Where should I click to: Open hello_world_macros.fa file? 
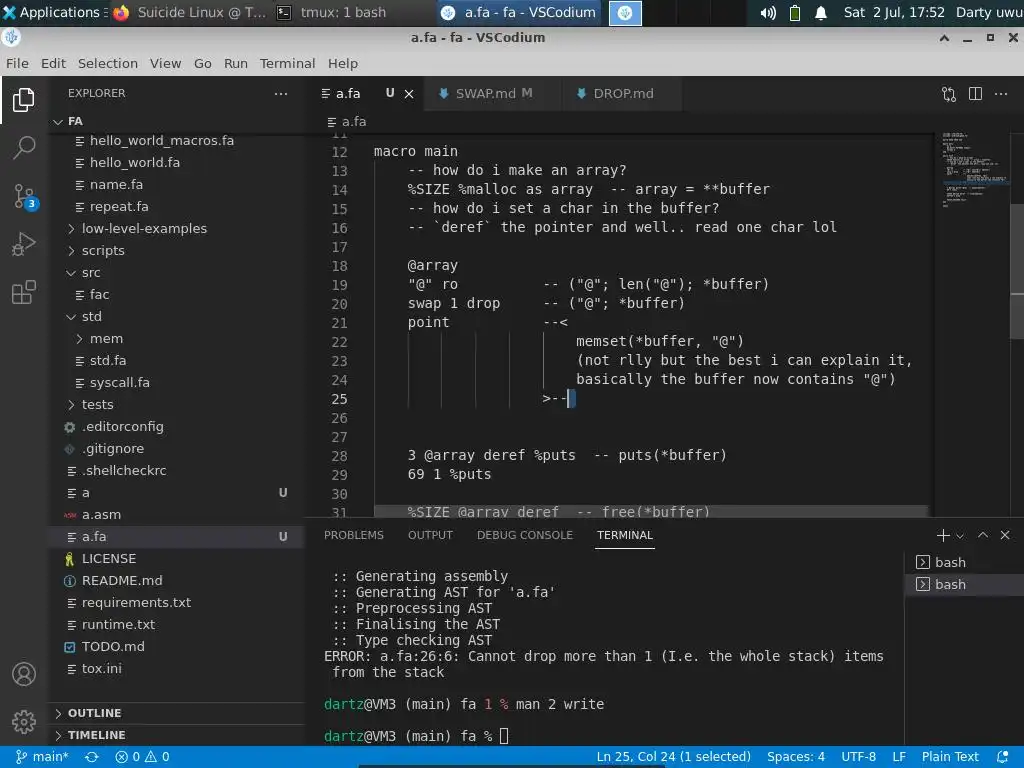176,140
